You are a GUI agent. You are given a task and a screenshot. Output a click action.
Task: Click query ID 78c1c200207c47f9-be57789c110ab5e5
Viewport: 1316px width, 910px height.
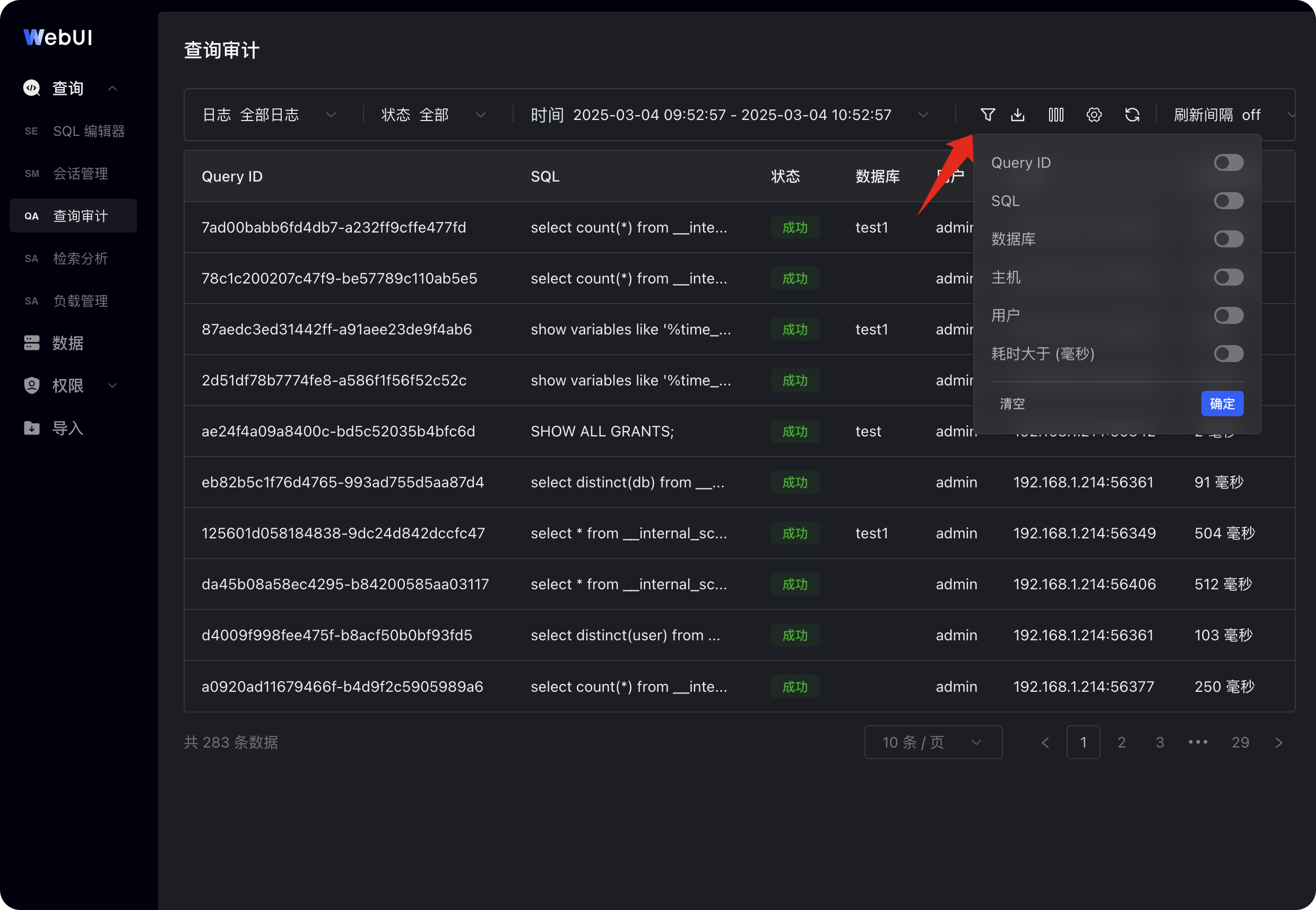pos(339,278)
